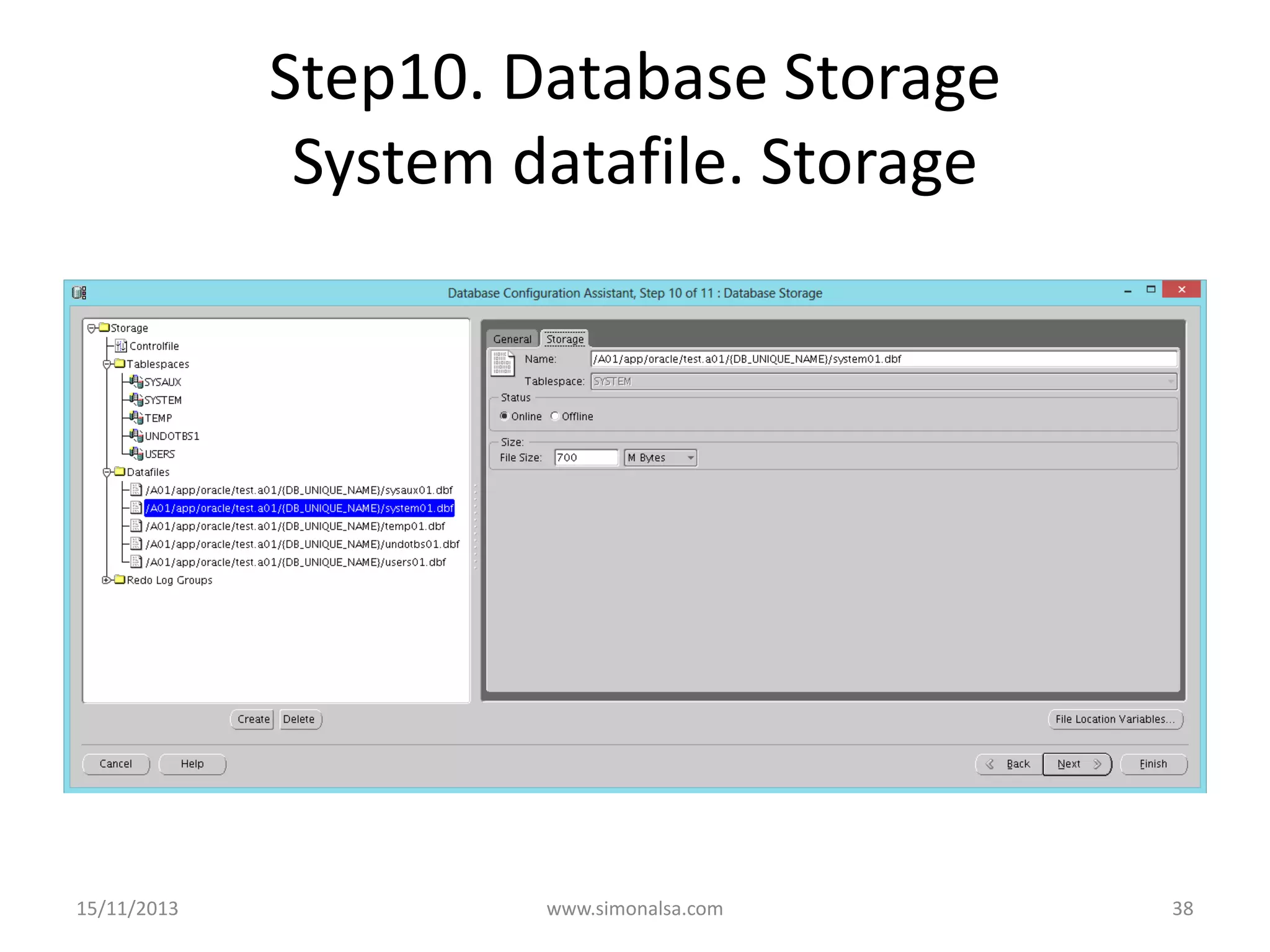The width and height of the screenshot is (1270, 952).
Task: Click the system01.dbf datafile icon
Action: (136, 508)
